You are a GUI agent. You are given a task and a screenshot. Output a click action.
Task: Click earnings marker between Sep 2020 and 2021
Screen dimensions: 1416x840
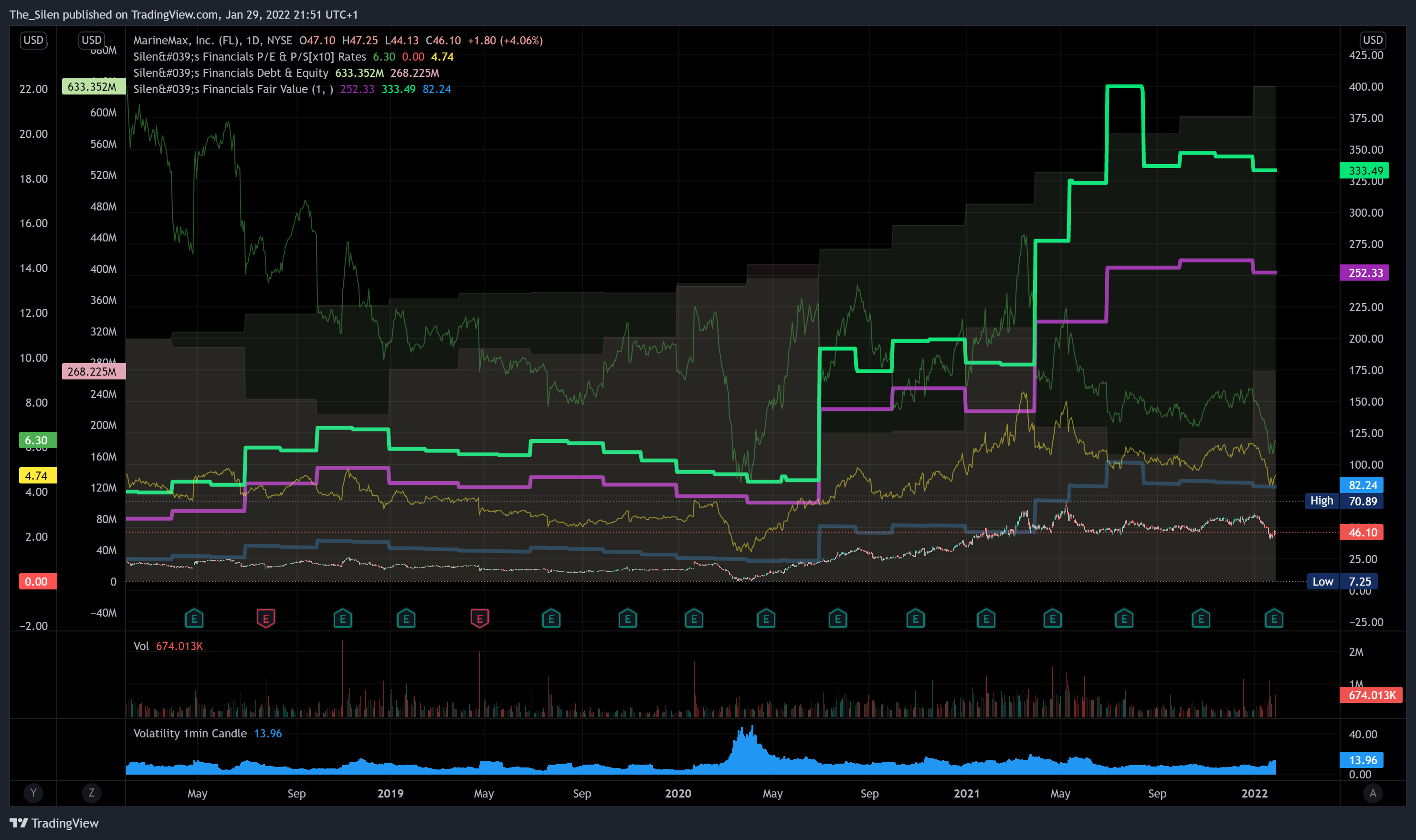[915, 619]
